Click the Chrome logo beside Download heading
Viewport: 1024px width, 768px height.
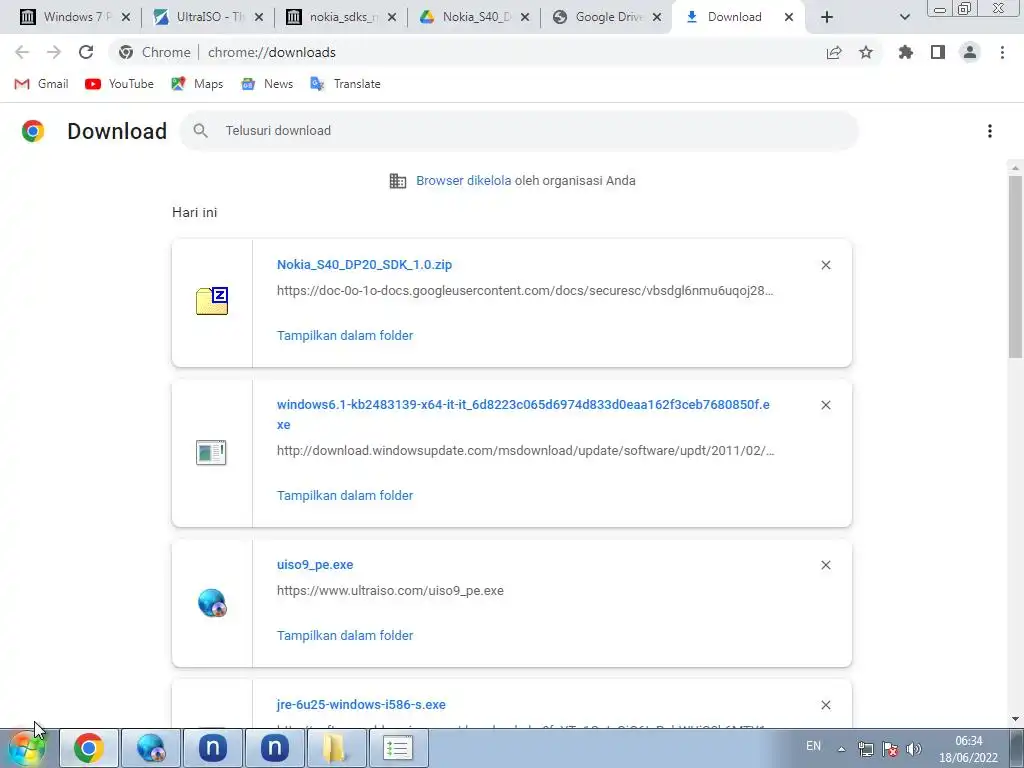click(33, 131)
